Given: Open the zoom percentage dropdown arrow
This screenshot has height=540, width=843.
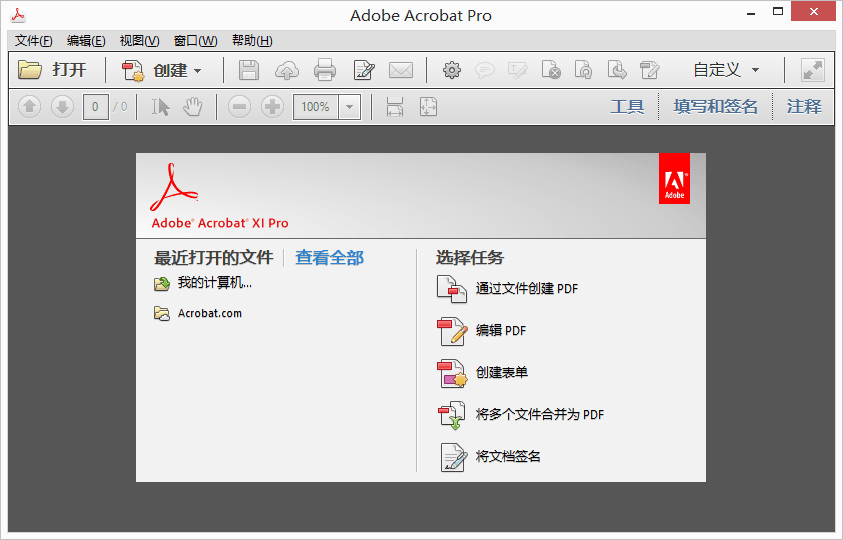Looking at the screenshot, I should point(349,106).
